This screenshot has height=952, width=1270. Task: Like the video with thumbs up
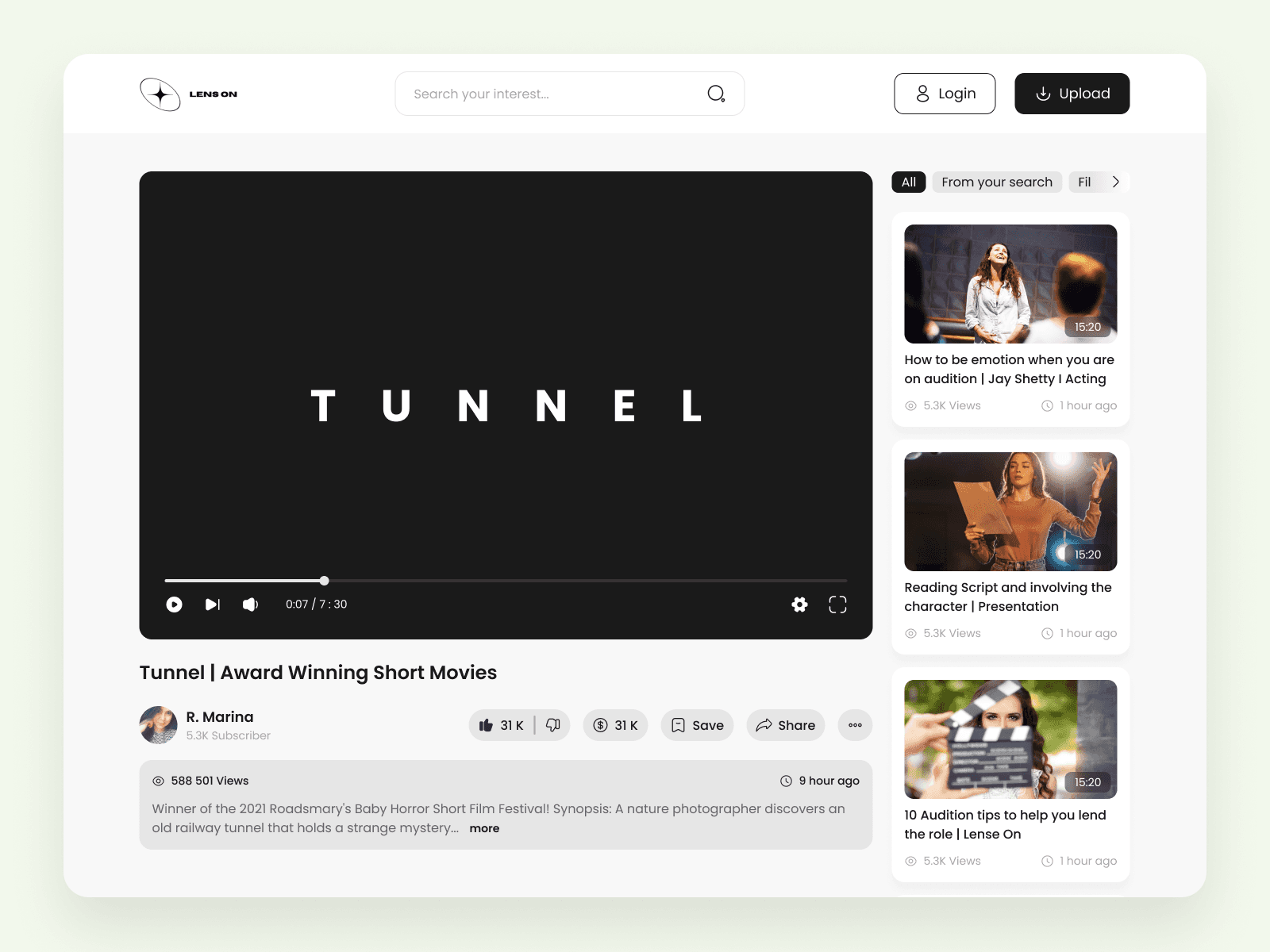point(502,725)
